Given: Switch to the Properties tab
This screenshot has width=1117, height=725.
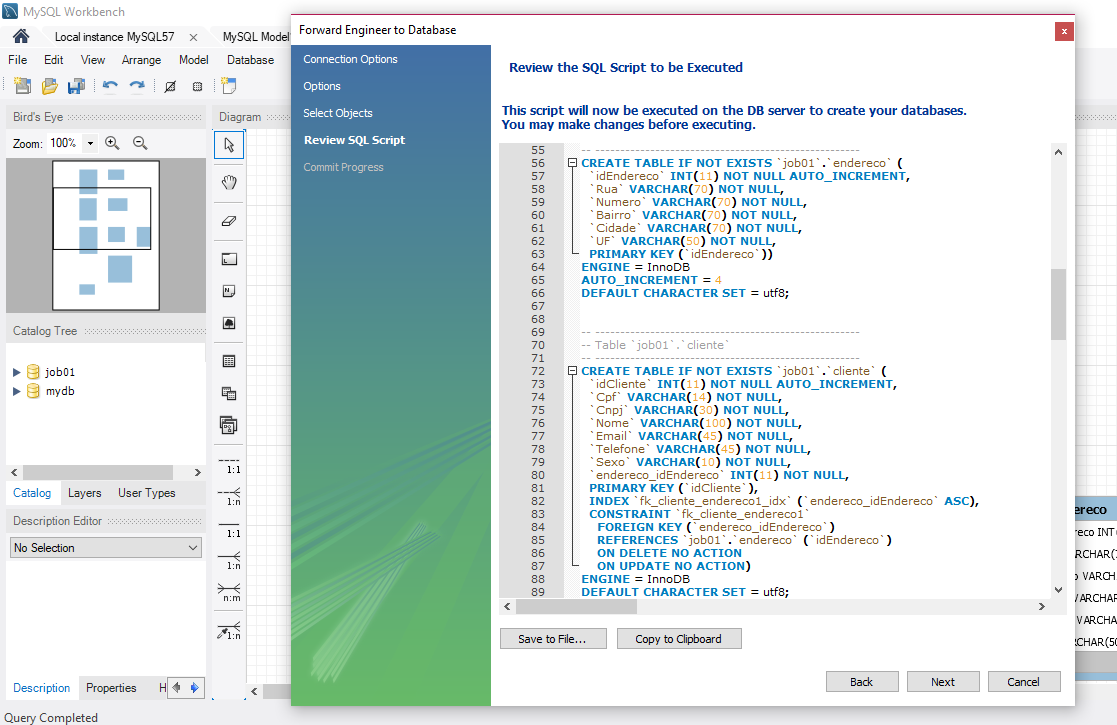Looking at the screenshot, I should tap(111, 688).
